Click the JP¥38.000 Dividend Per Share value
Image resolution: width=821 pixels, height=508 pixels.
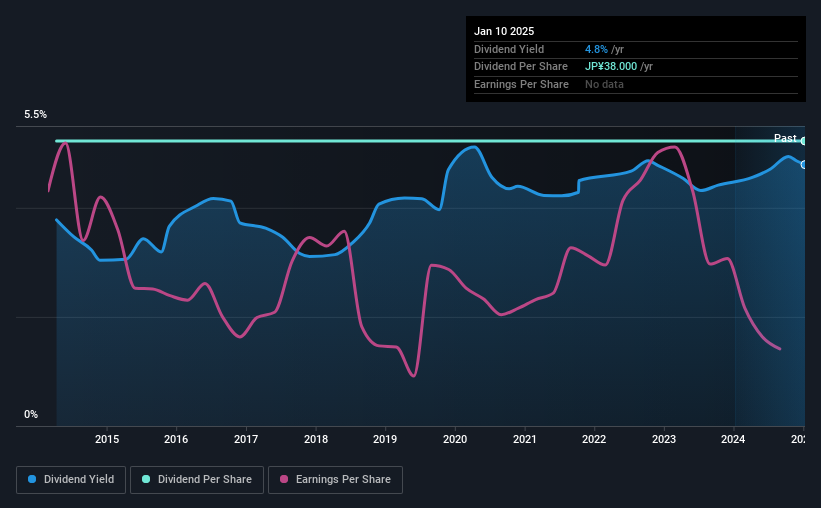click(611, 67)
